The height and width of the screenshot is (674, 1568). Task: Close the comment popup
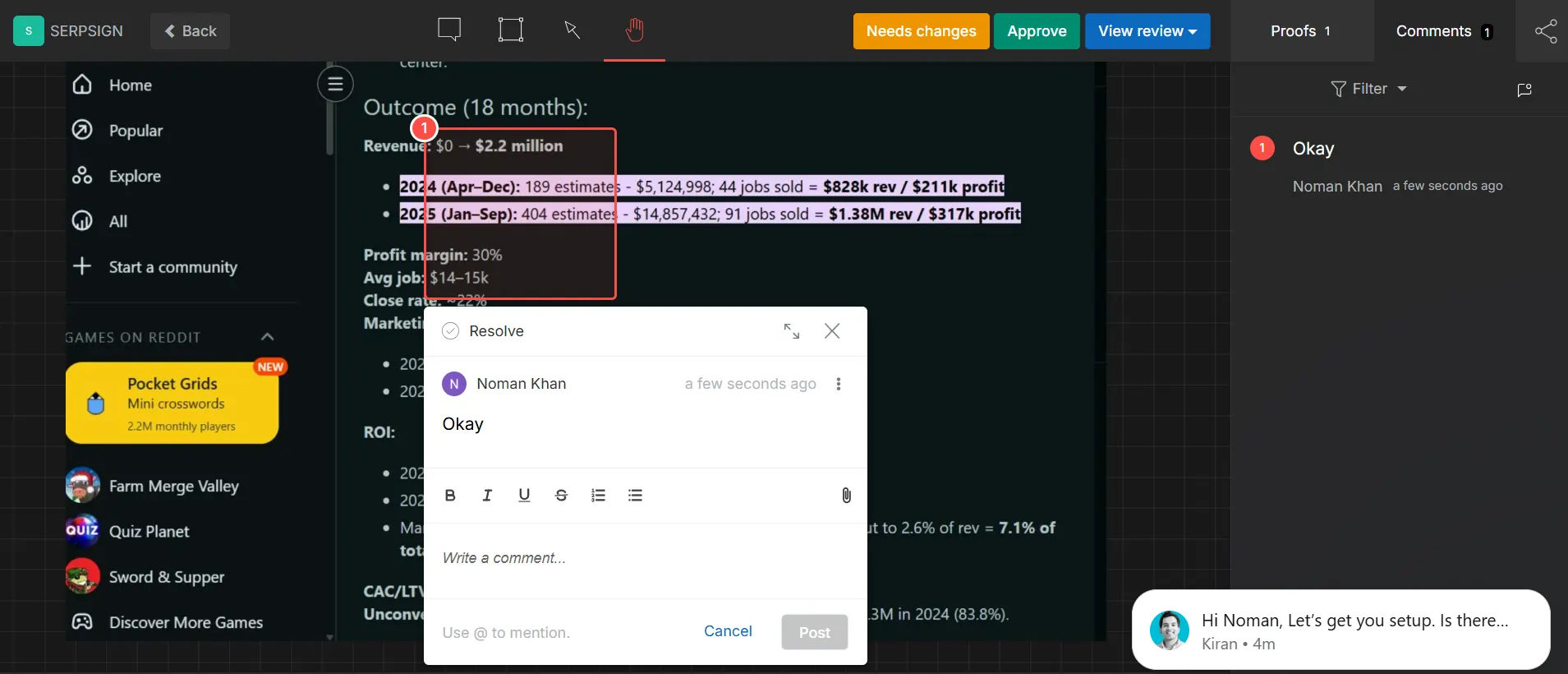832,330
